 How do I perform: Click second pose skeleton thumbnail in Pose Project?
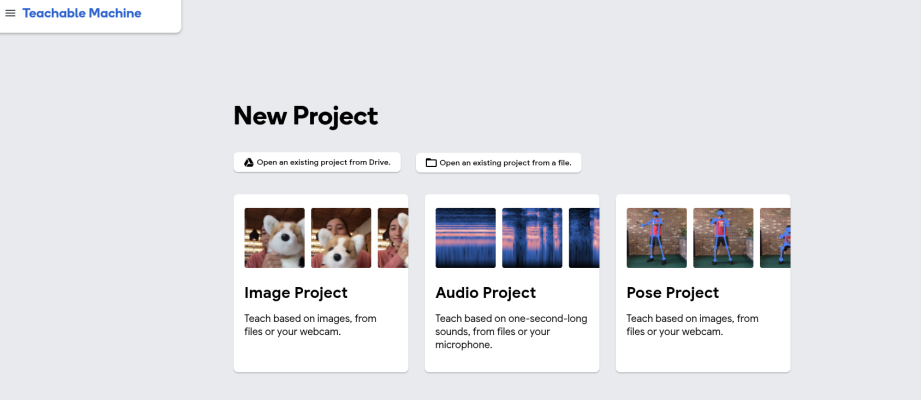point(723,238)
